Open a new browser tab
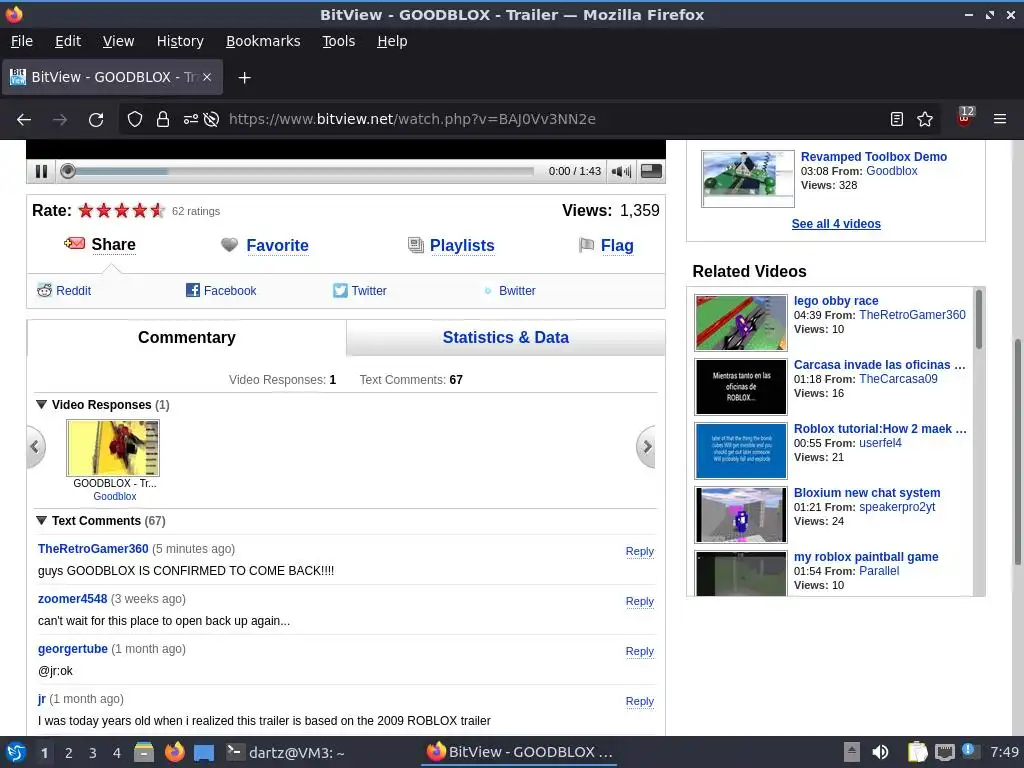 coord(244,78)
